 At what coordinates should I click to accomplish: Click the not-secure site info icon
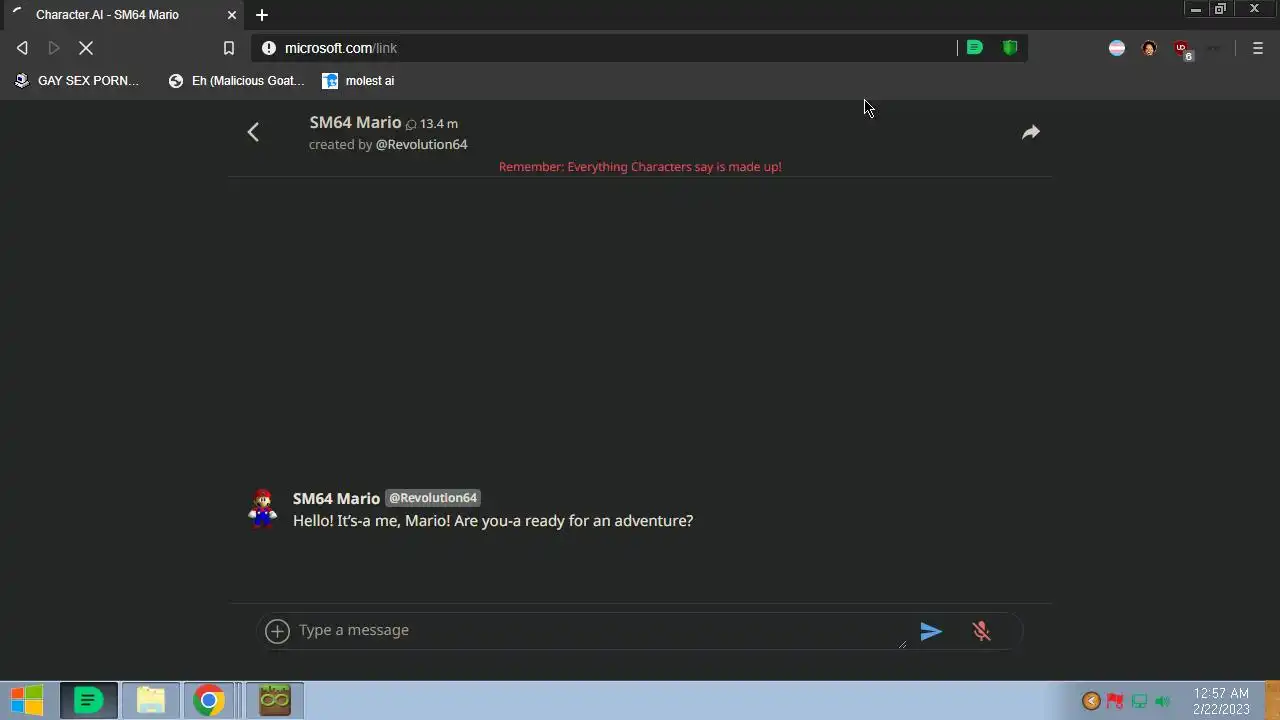268,48
